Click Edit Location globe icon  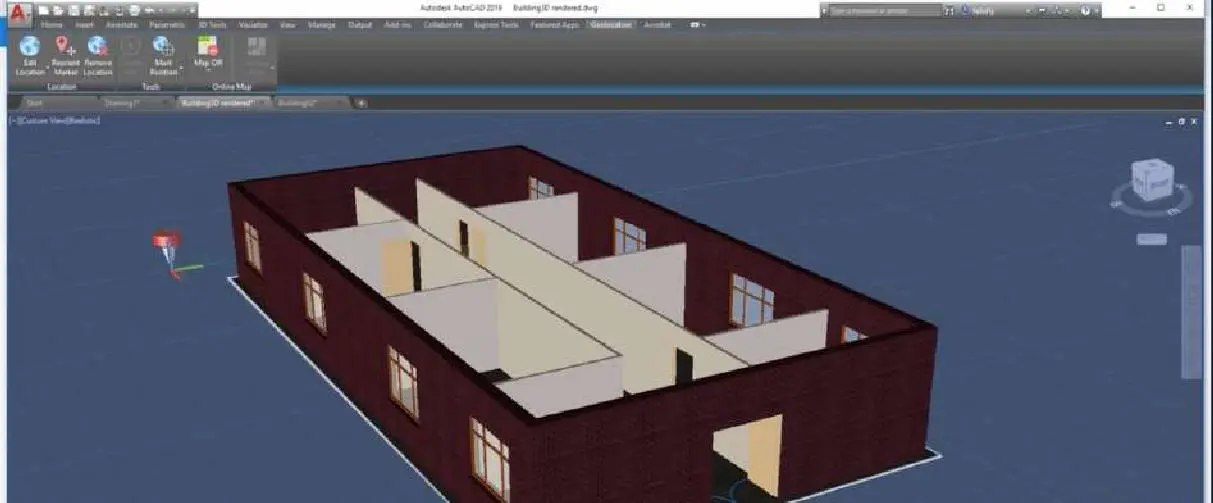coord(30,46)
